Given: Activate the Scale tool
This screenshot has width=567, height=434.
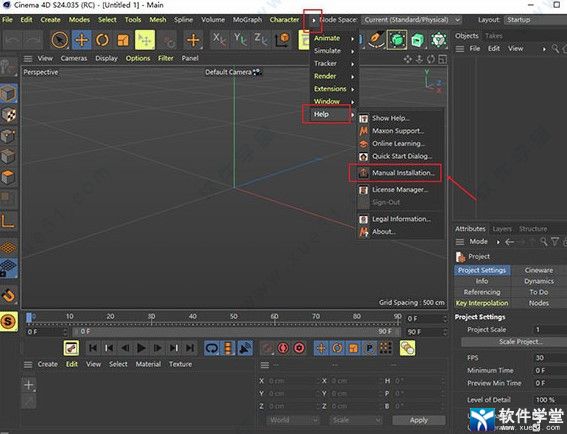Looking at the screenshot, I should coord(123,40).
